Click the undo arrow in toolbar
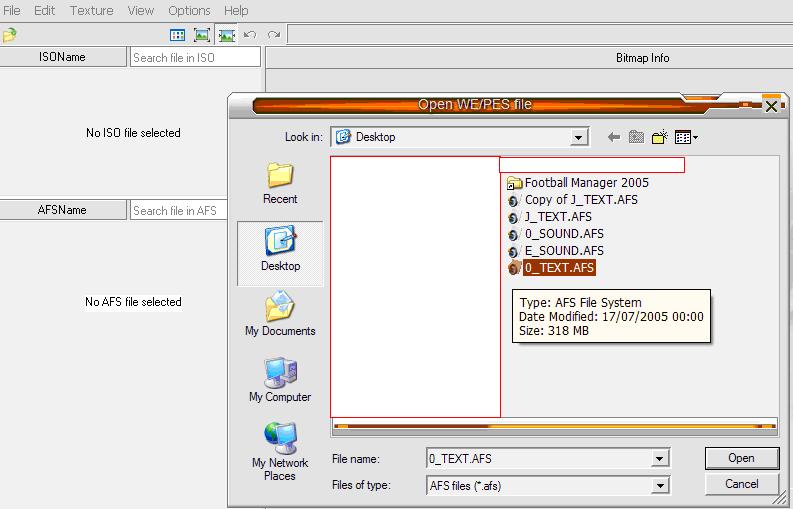793x509 pixels. (x=250, y=35)
